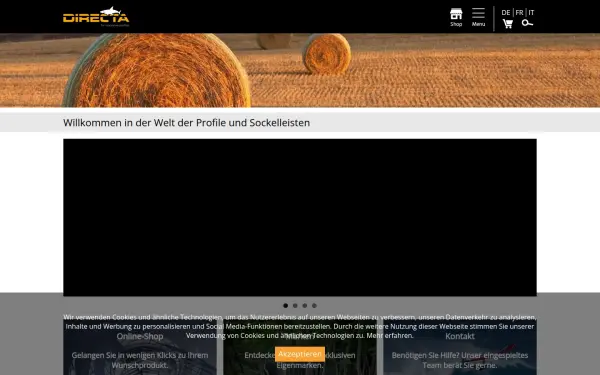This screenshot has width=600, height=375.
Task: Open the Online-Shop teaser card
Action: [x=140, y=347]
